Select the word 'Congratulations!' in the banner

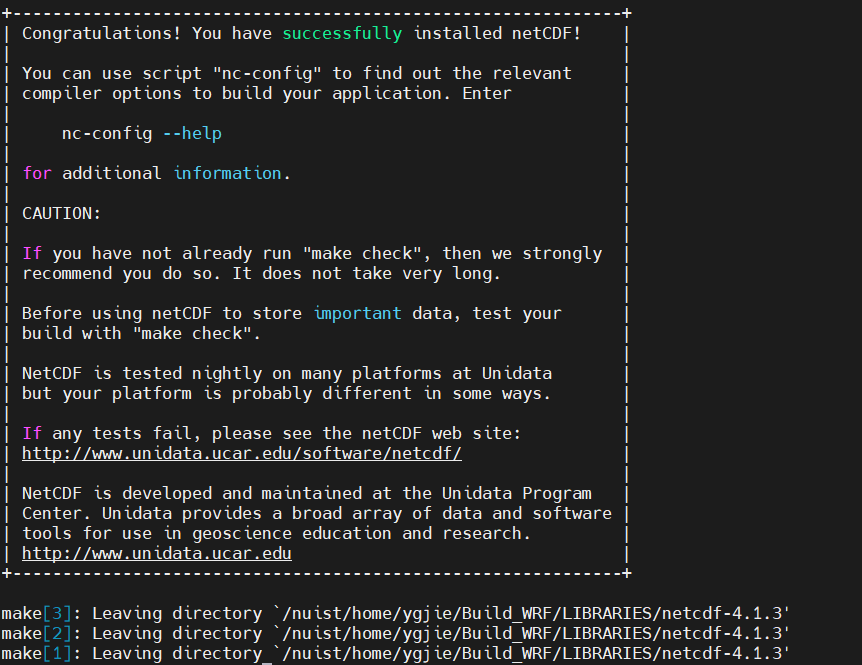pyautogui.click(x=94, y=33)
